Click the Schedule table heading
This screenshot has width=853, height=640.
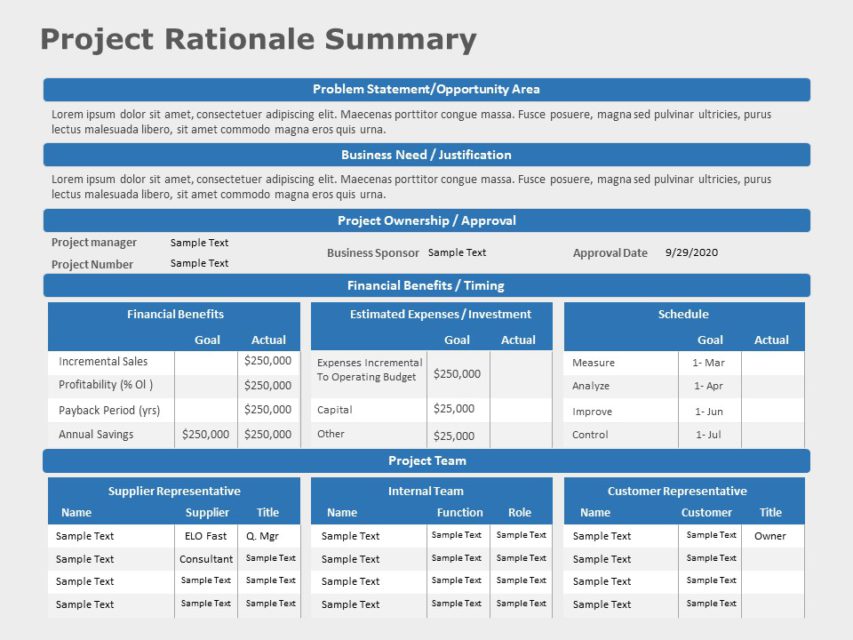point(684,313)
